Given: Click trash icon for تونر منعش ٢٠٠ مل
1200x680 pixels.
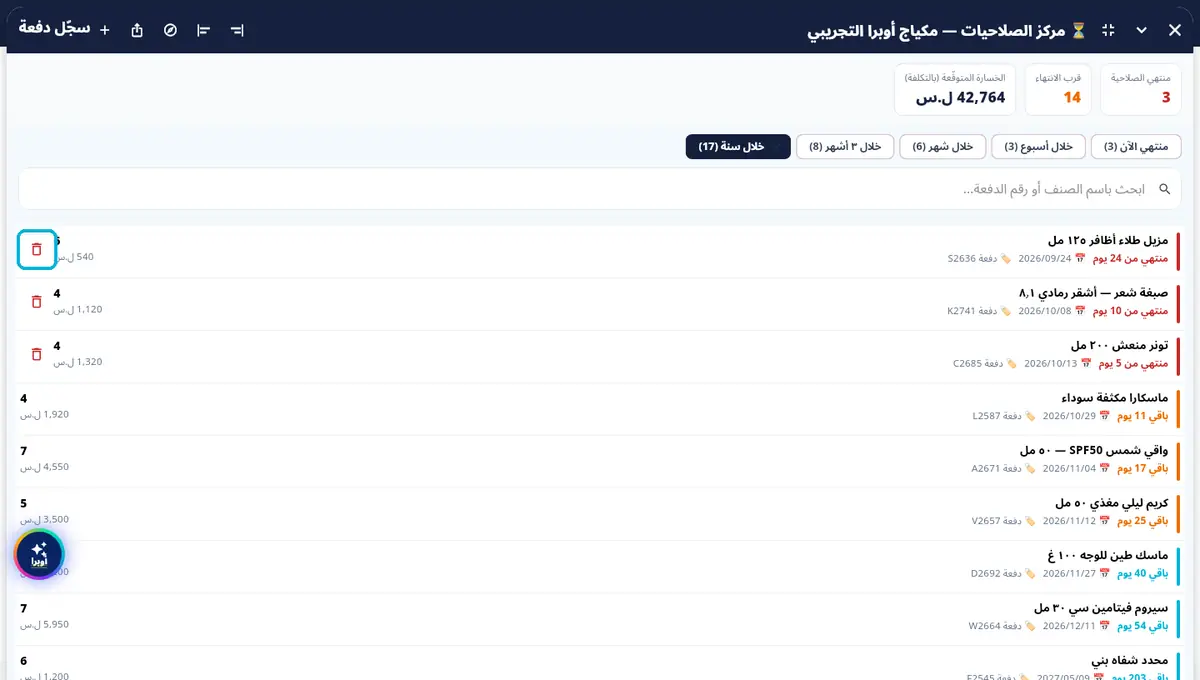Looking at the screenshot, I should pyautogui.click(x=37, y=353).
